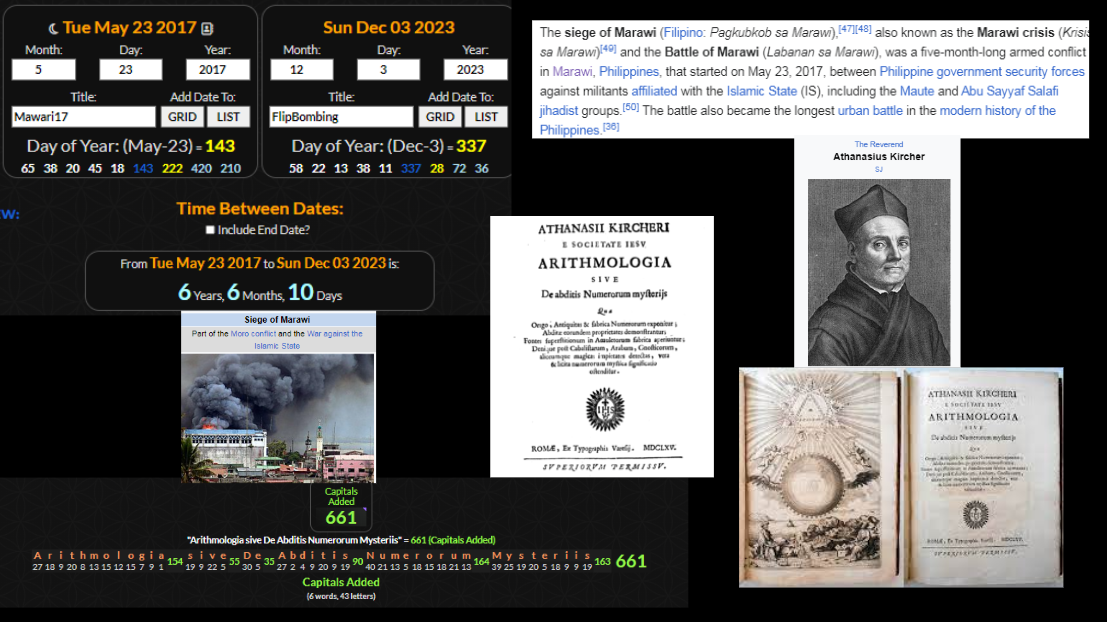
Task: Click the word 'Mysteriis' in the cipher breakdown
Action: coord(541,556)
